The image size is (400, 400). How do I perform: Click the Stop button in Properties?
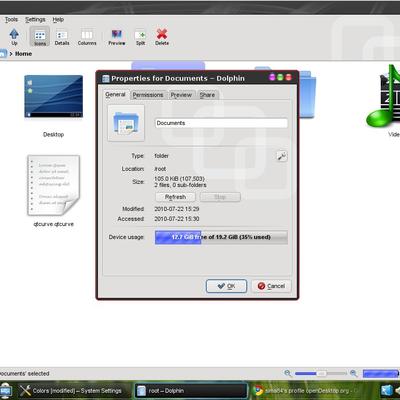coord(220,197)
